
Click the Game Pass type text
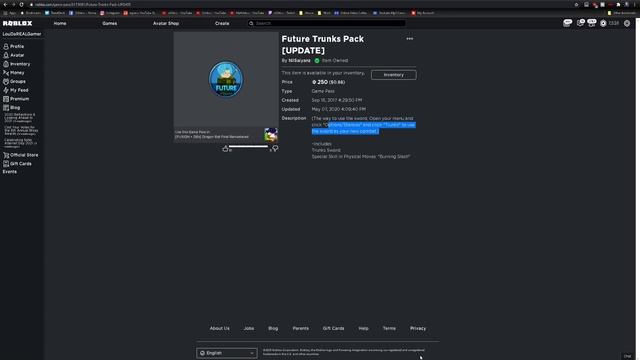pyautogui.click(x=323, y=91)
